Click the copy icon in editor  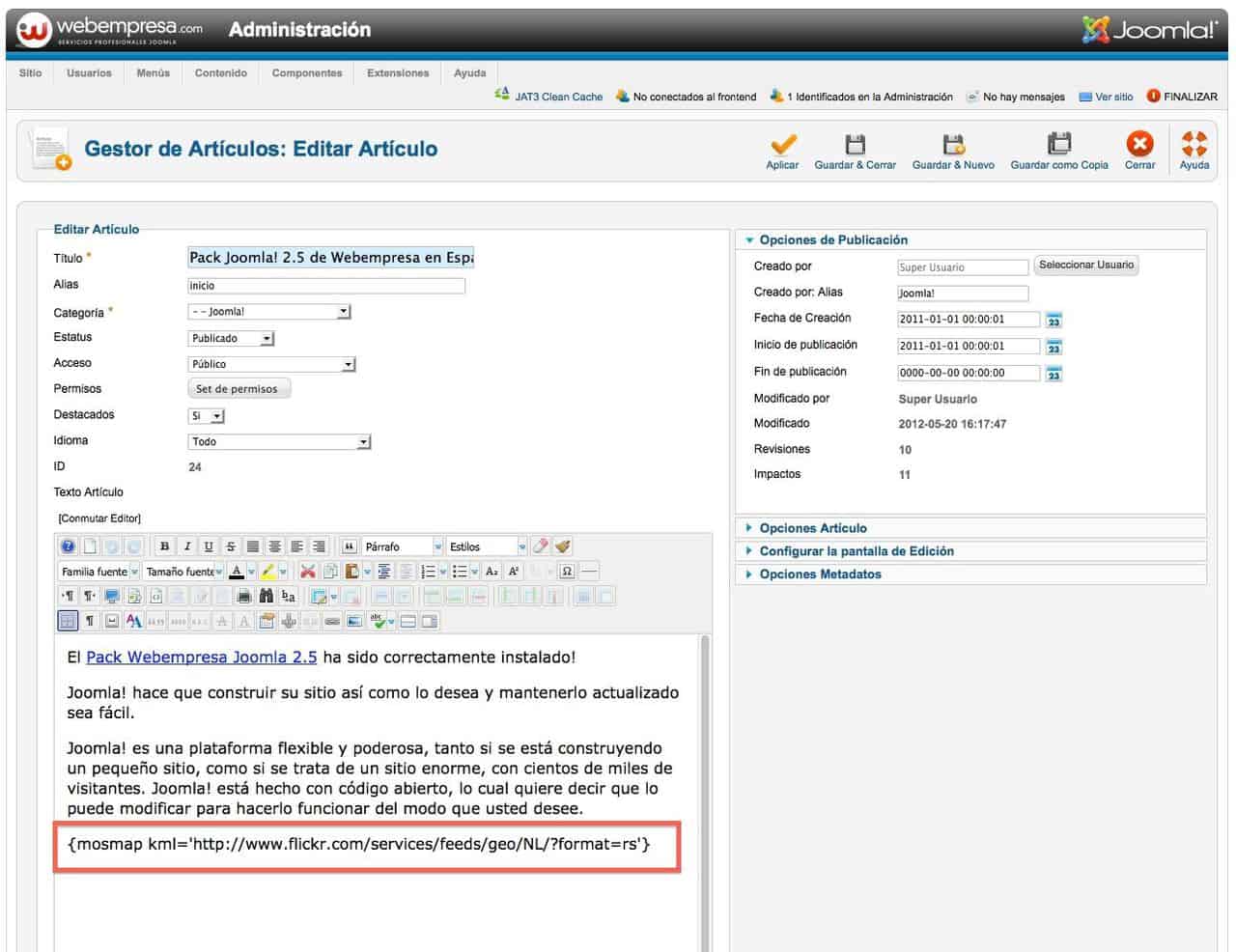point(330,572)
